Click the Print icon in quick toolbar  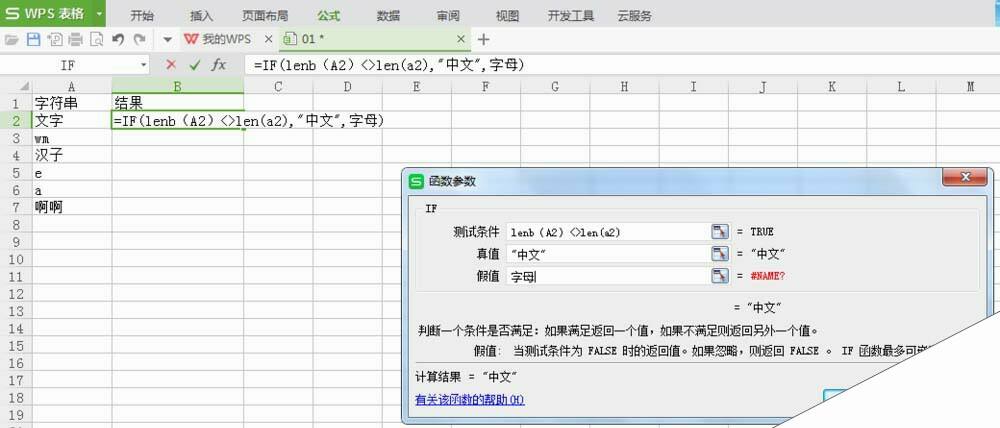[75, 39]
